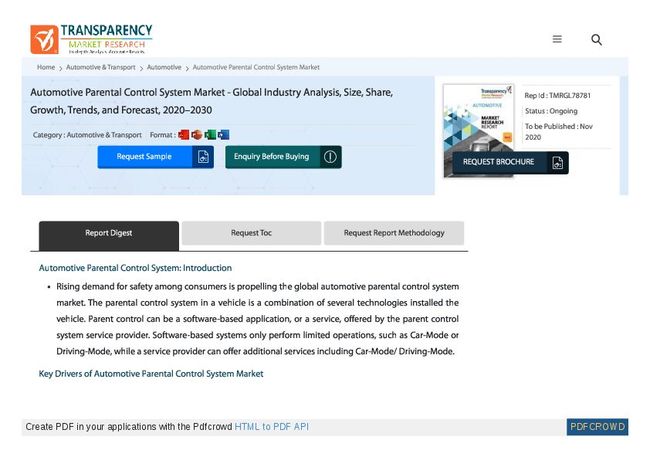
Task: Click Category: Automotive & Transport text
Action: pos(87,135)
